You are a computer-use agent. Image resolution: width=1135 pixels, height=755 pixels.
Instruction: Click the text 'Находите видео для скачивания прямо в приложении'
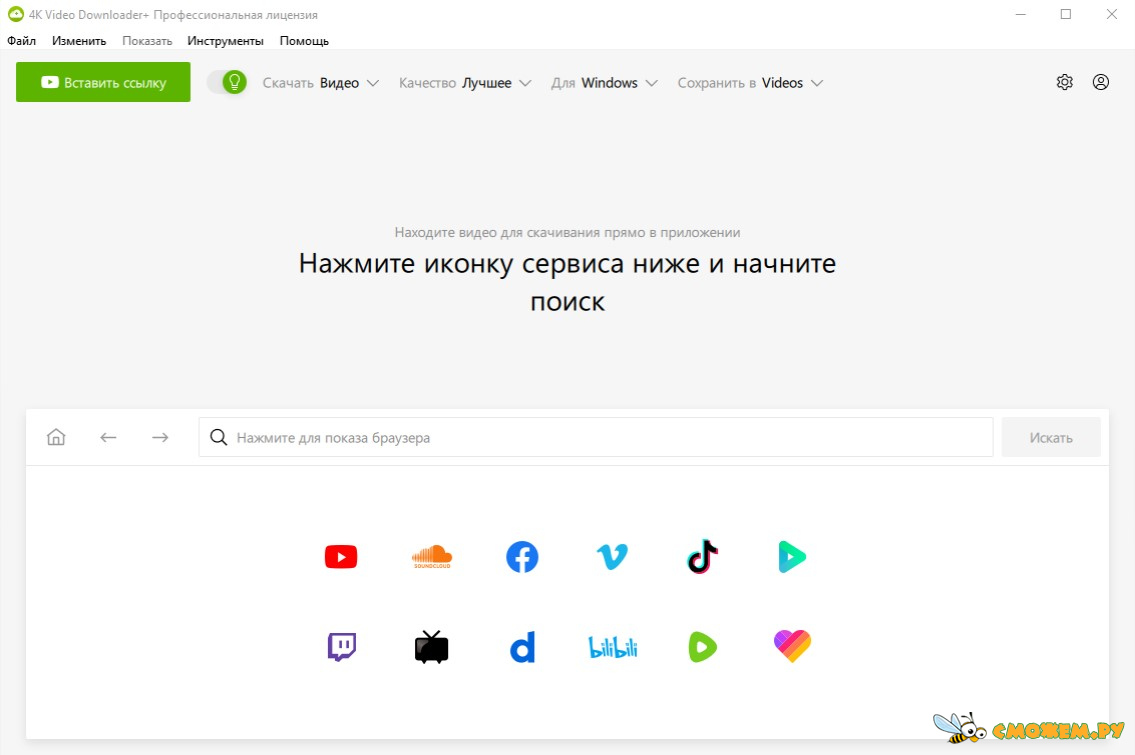568,232
